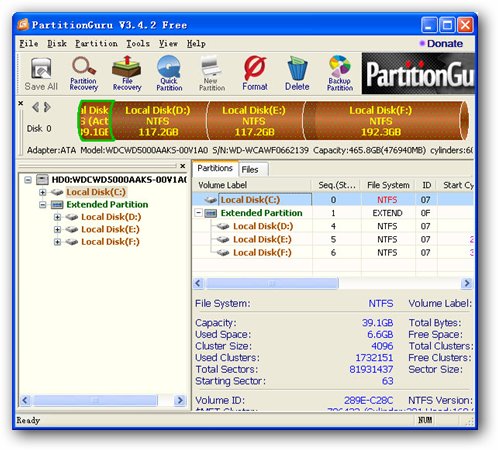Click drive icon of Local Disk(D:) table row
The height and width of the screenshot is (450, 498).
223,226
